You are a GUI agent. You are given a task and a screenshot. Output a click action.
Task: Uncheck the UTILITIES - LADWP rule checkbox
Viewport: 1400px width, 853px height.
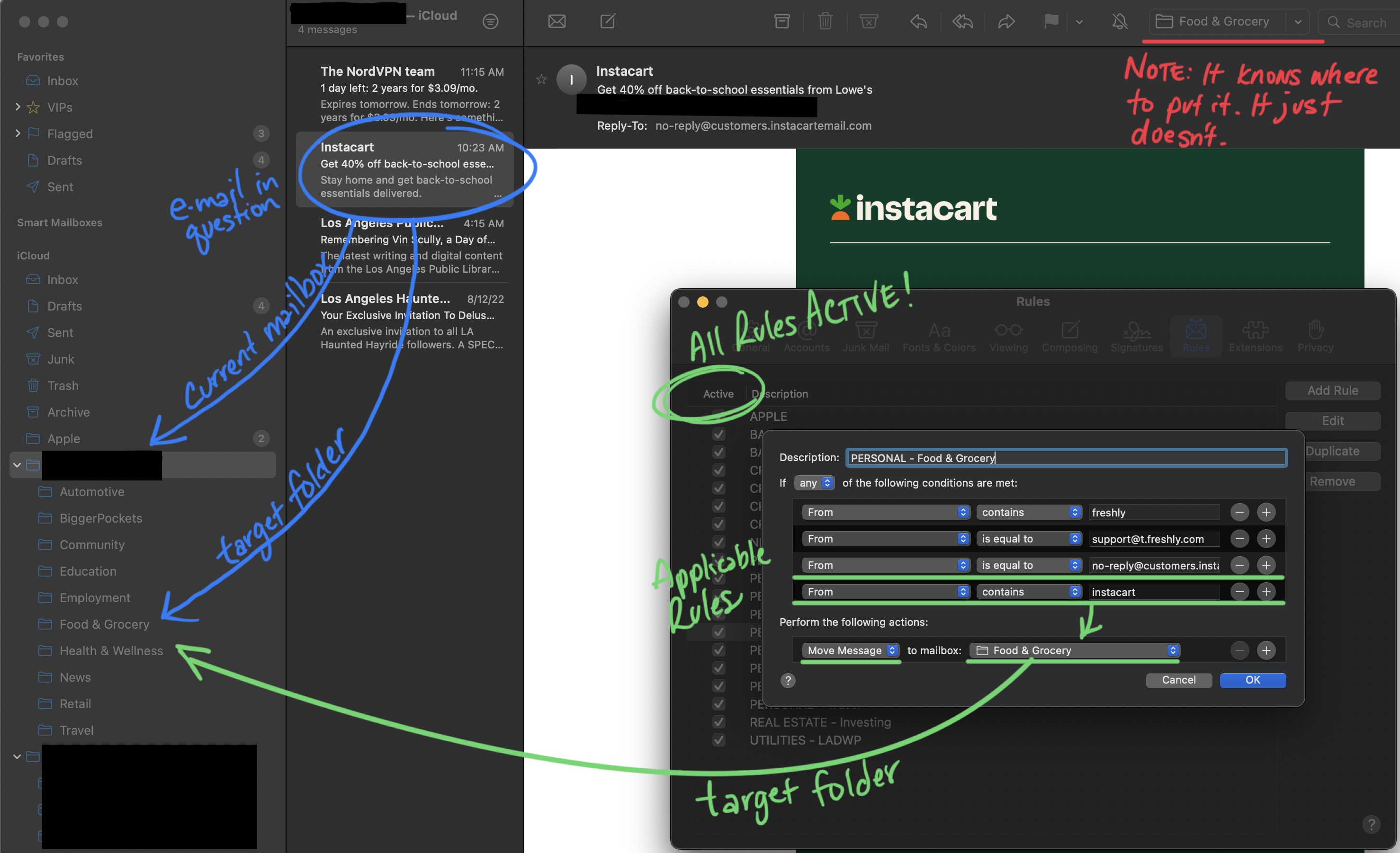pyautogui.click(x=719, y=740)
